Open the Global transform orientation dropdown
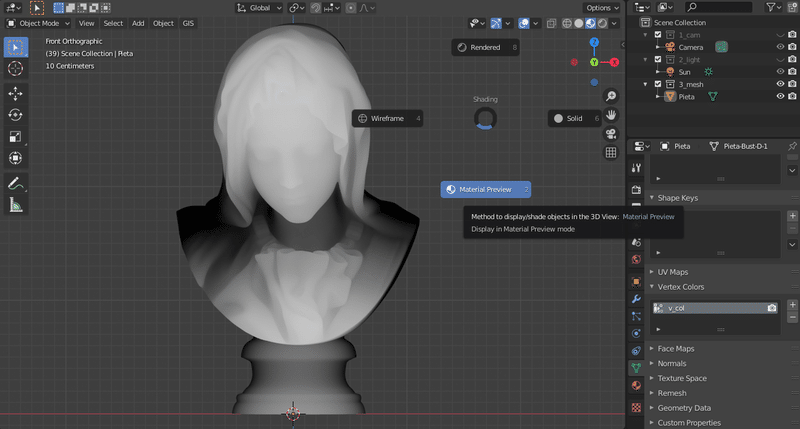 pos(259,8)
